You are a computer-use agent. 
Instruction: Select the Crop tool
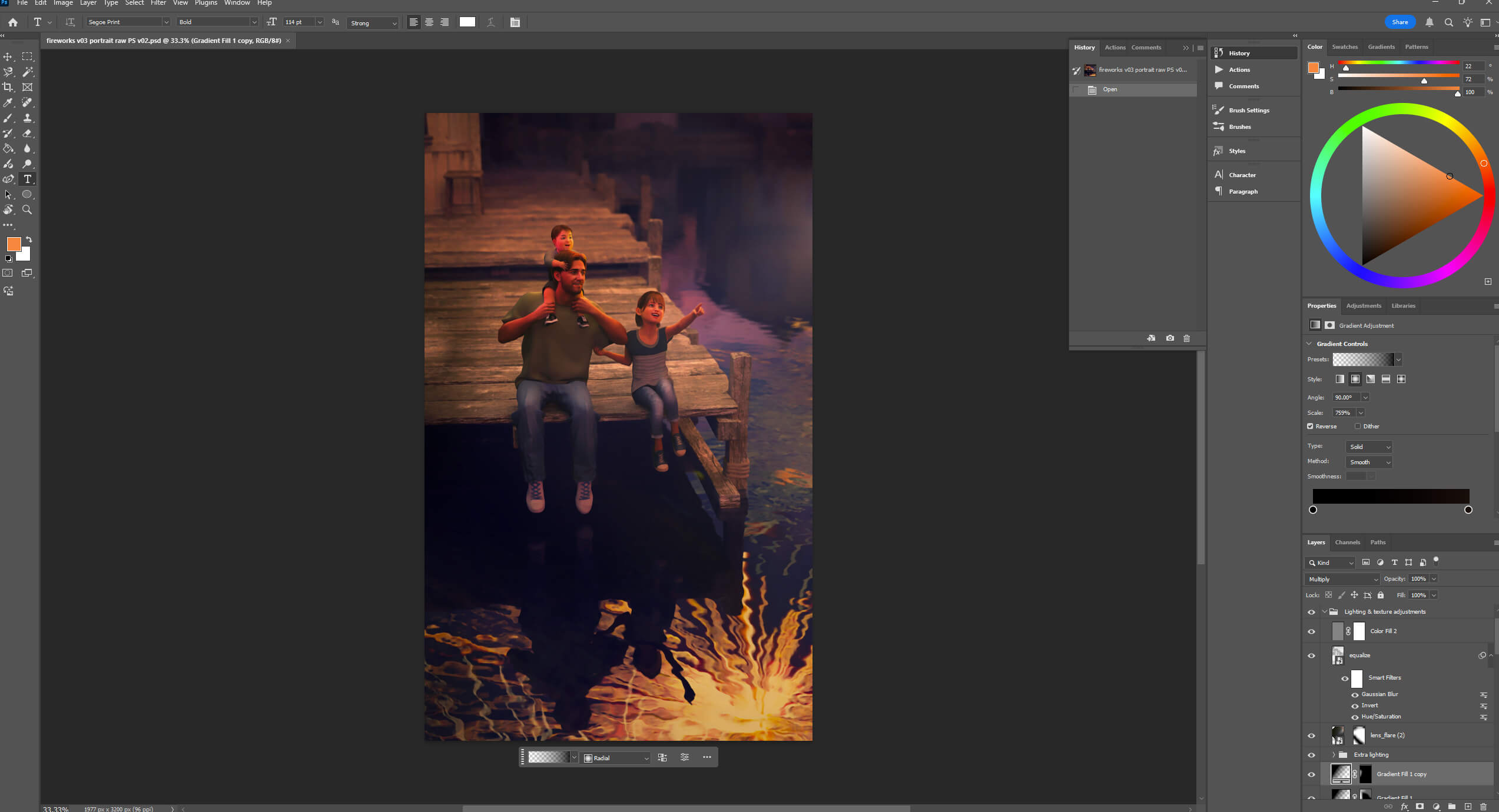(x=8, y=87)
